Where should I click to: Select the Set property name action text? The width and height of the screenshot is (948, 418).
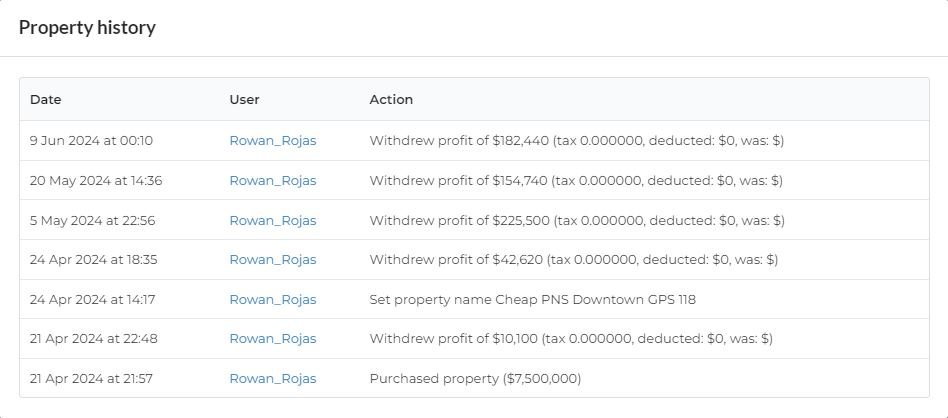[533, 299]
